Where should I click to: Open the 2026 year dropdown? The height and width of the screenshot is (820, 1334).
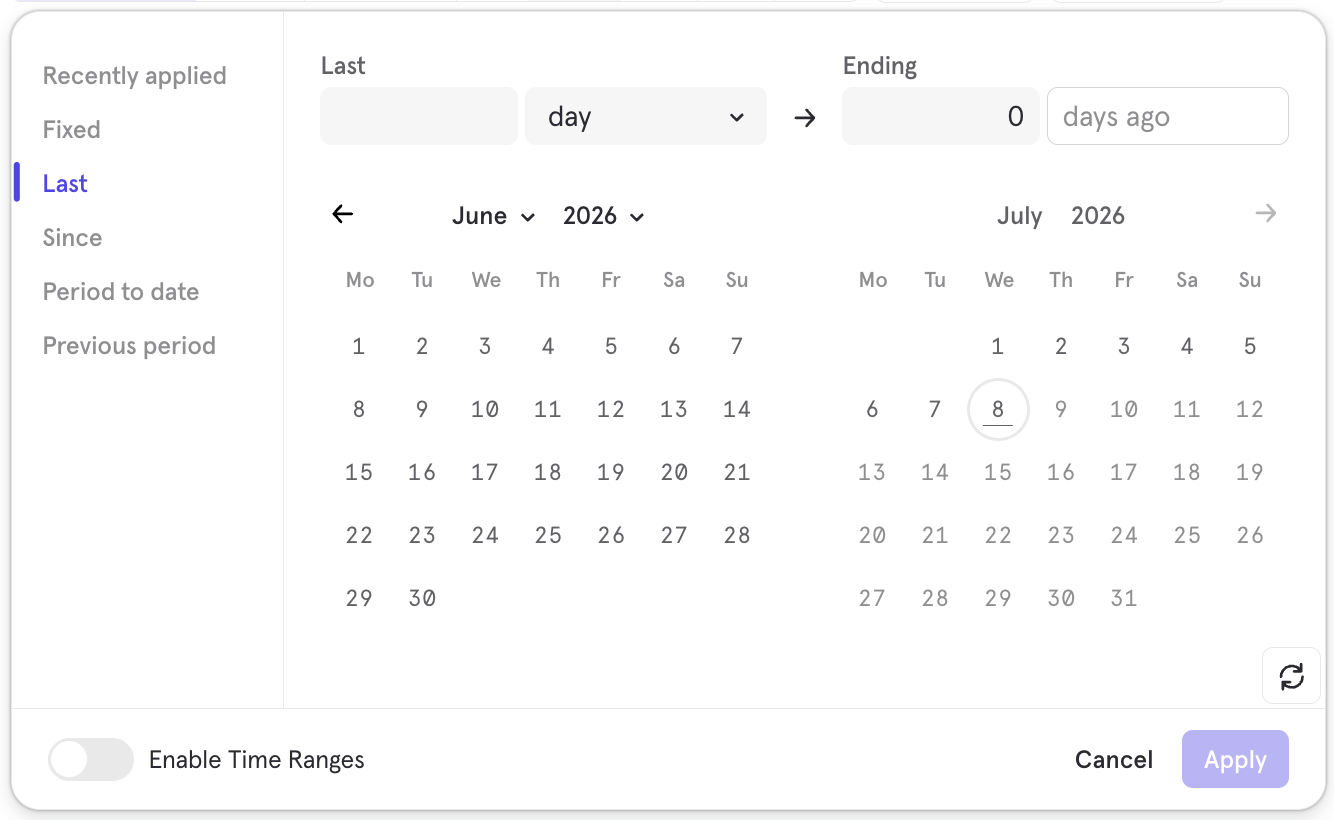[603, 216]
